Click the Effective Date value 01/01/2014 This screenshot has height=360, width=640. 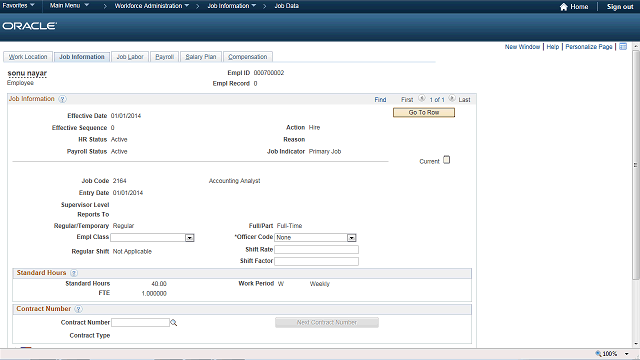(x=126, y=116)
